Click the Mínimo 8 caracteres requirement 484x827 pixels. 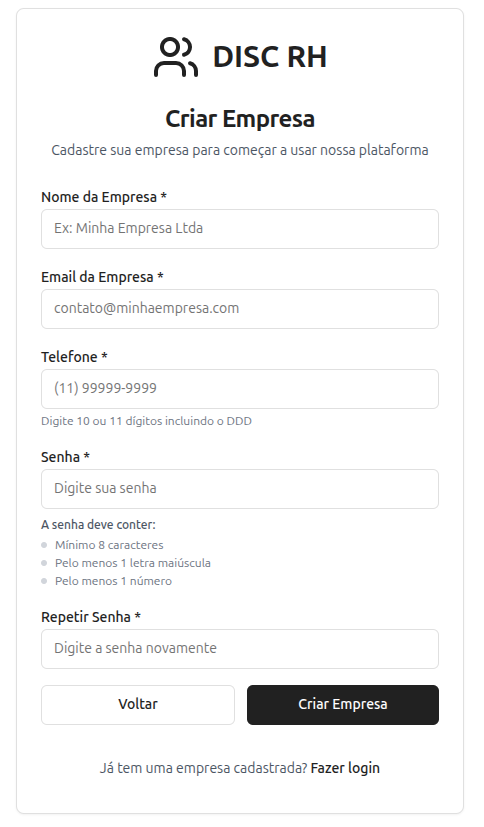click(x=109, y=545)
